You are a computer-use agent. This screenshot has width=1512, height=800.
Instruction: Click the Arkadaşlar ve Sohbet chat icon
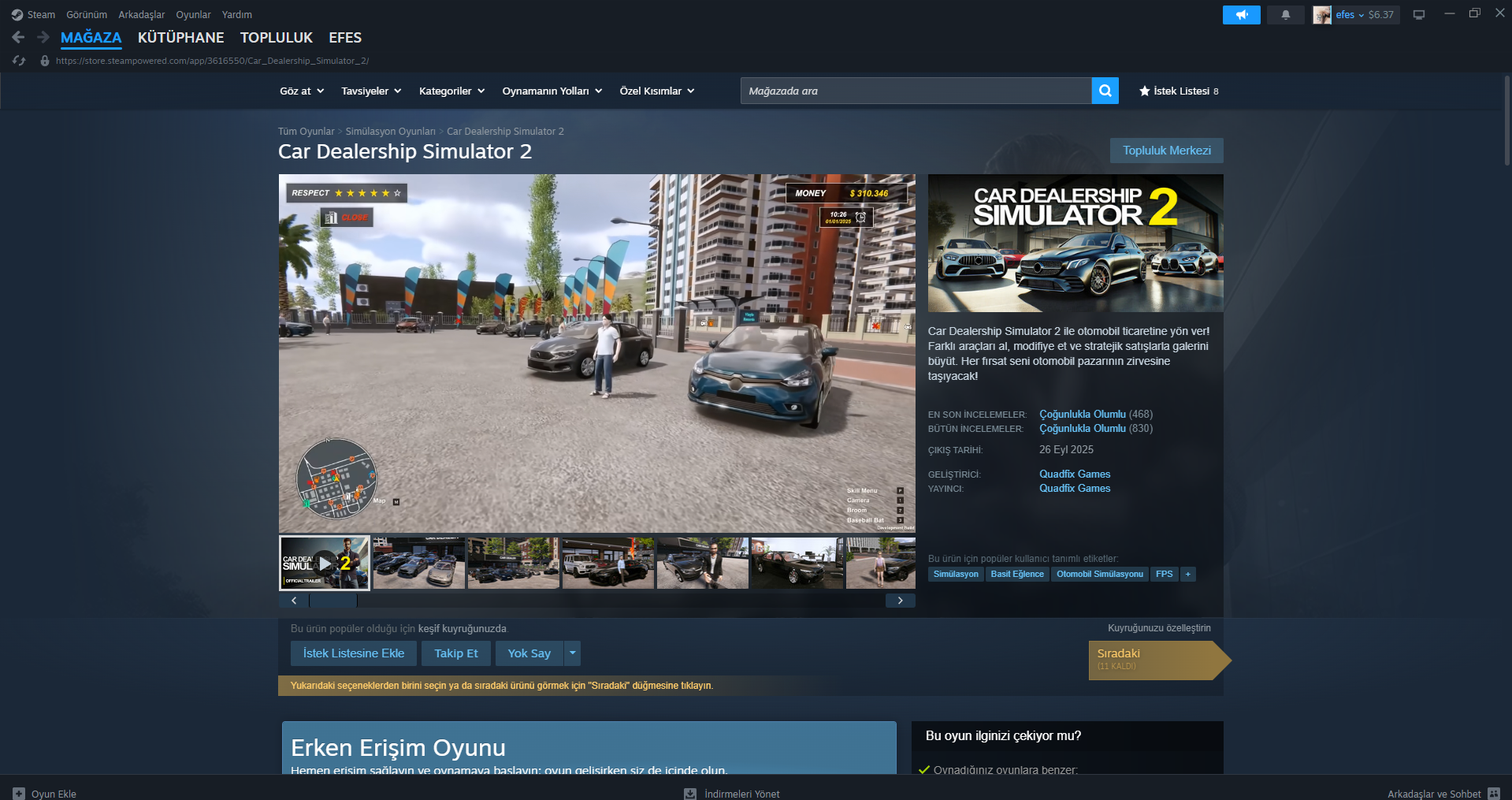1494,794
